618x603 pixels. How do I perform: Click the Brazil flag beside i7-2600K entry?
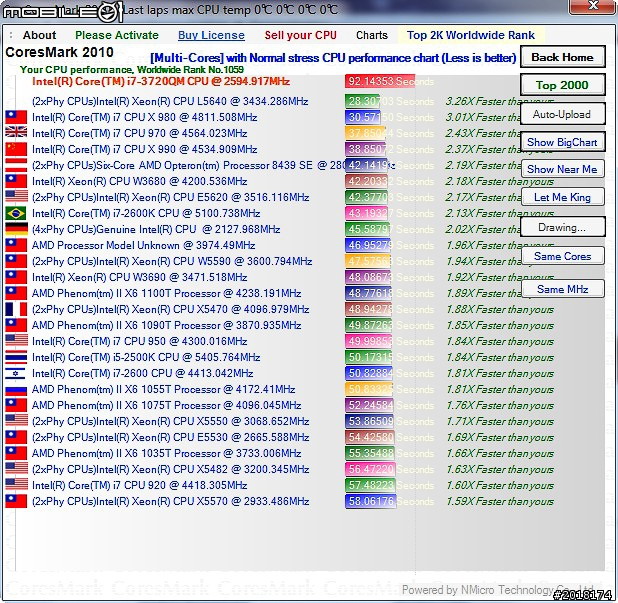[15, 213]
